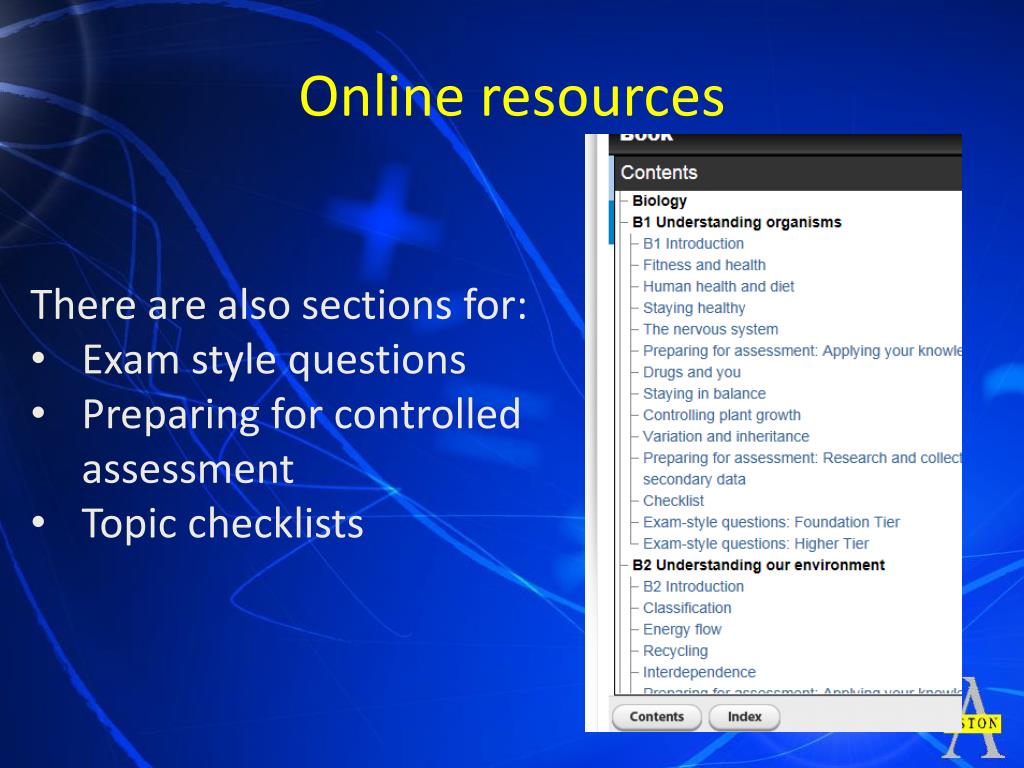
Task: Select Drugs and you topic
Action: pos(692,372)
